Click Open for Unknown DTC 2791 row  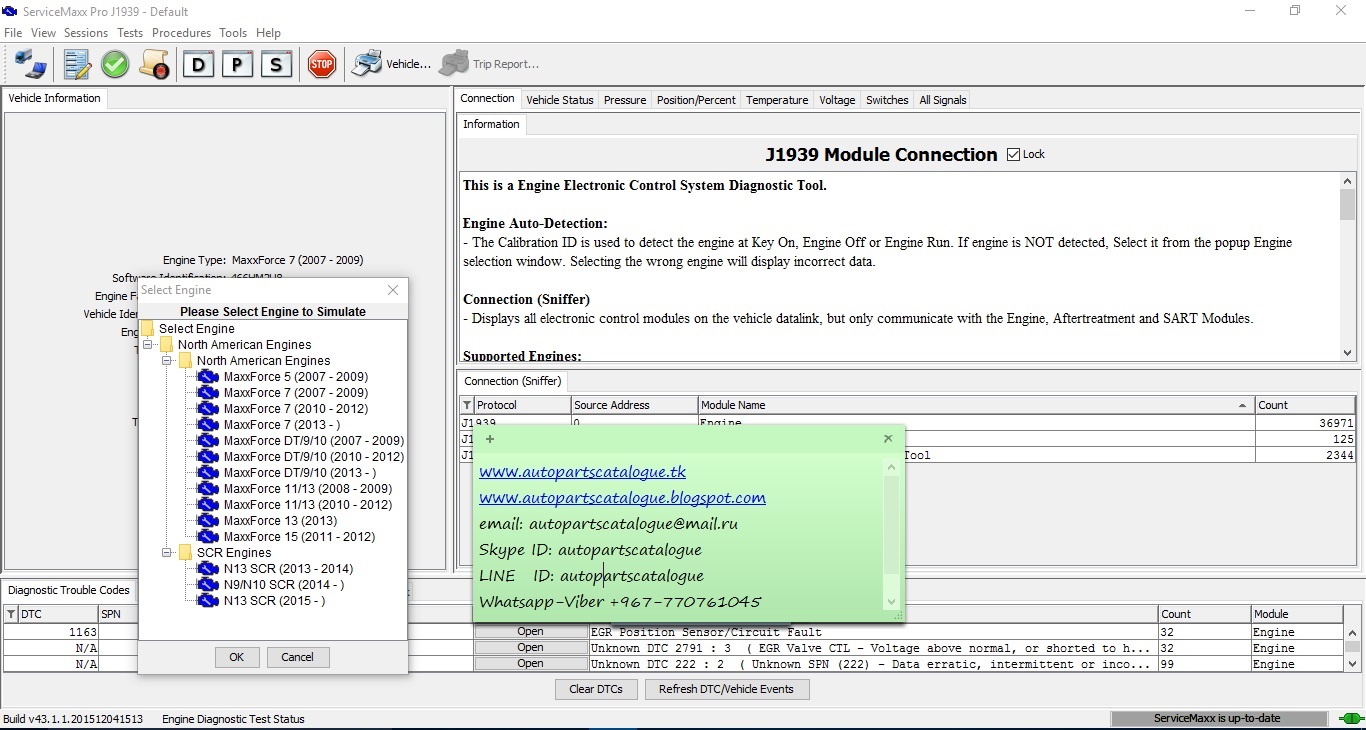(530, 648)
